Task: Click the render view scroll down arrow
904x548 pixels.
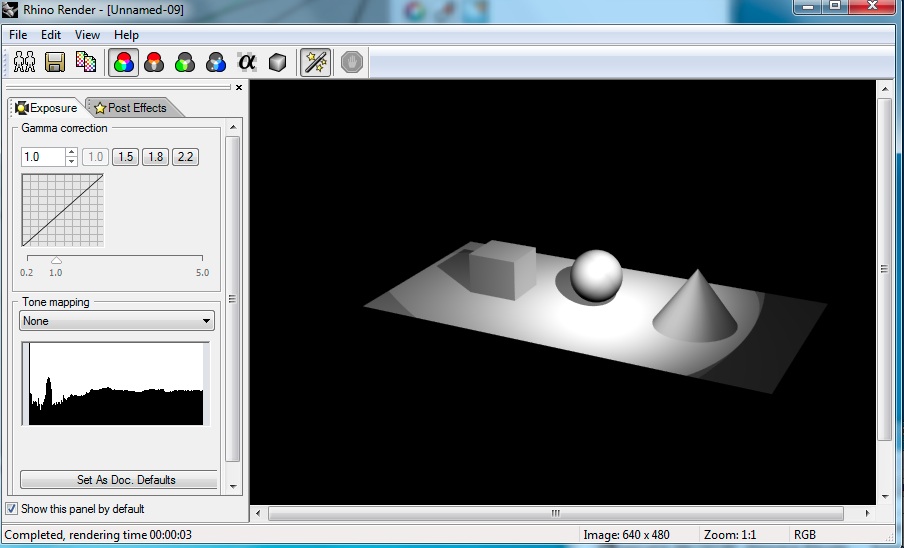Action: (884, 497)
